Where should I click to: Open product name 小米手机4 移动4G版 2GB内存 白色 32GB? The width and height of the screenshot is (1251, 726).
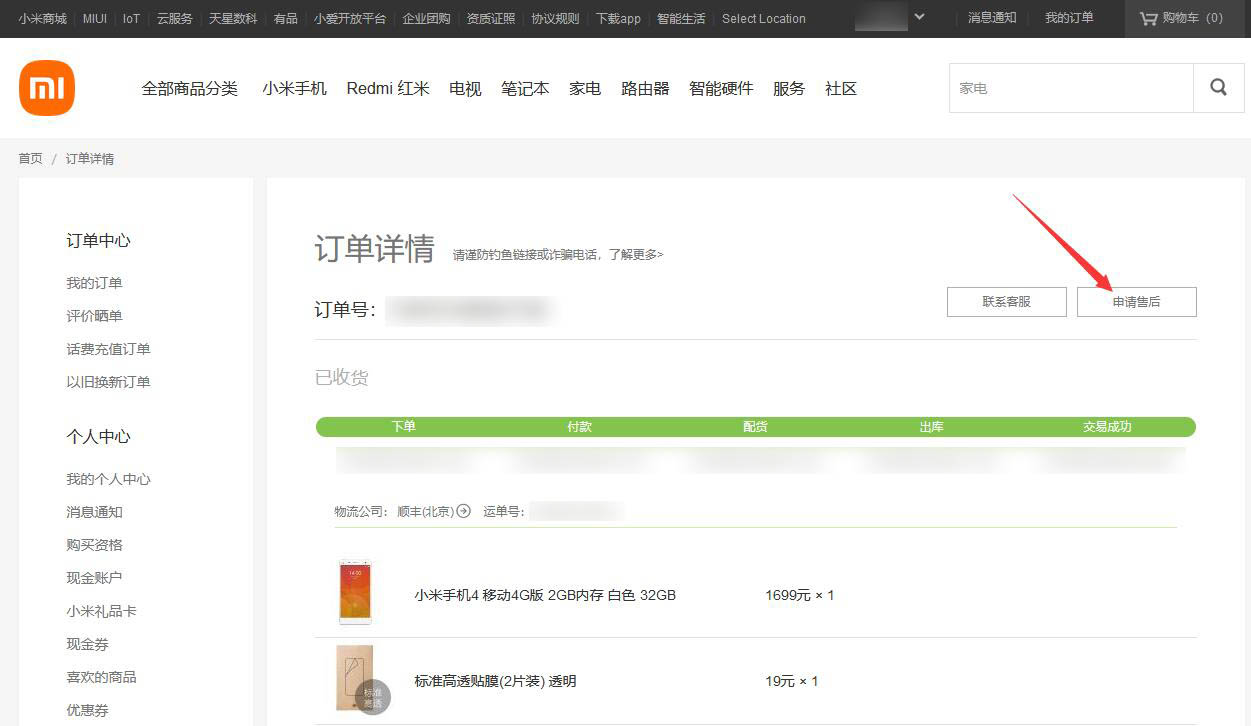pyautogui.click(x=545, y=595)
